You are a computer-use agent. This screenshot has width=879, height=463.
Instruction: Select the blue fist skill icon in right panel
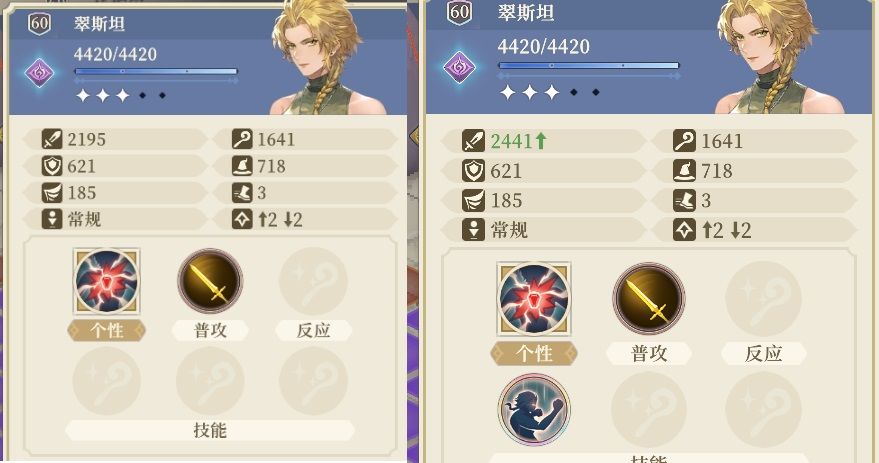(x=534, y=409)
